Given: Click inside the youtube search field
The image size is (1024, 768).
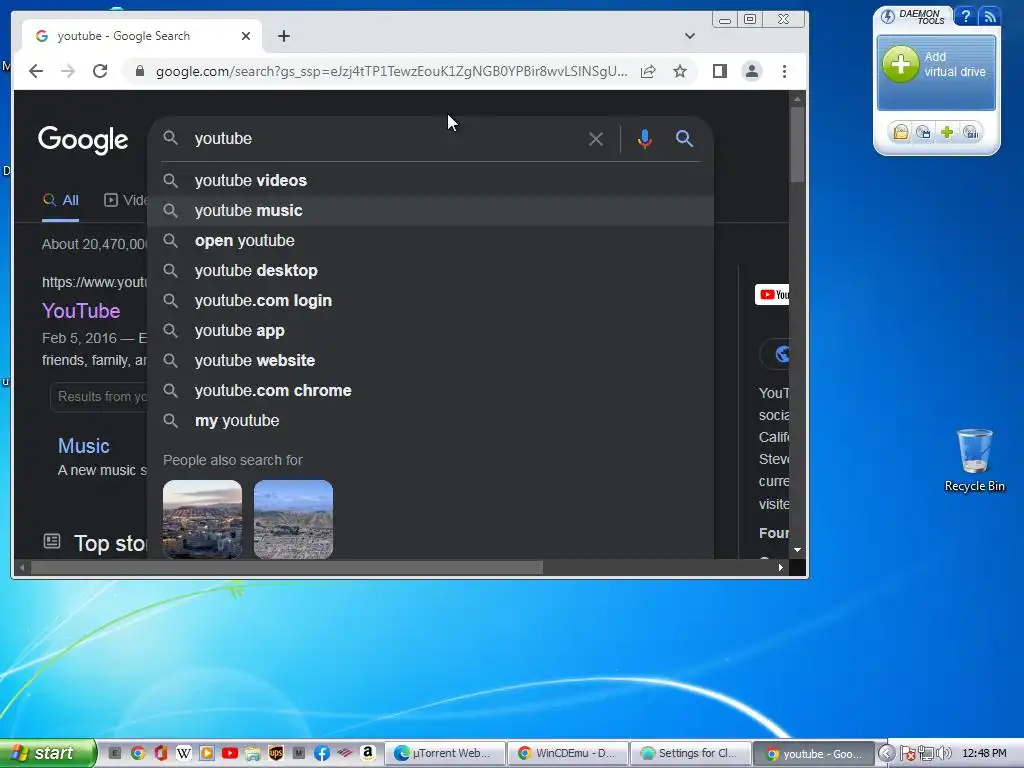Looking at the screenshot, I should 385,138.
